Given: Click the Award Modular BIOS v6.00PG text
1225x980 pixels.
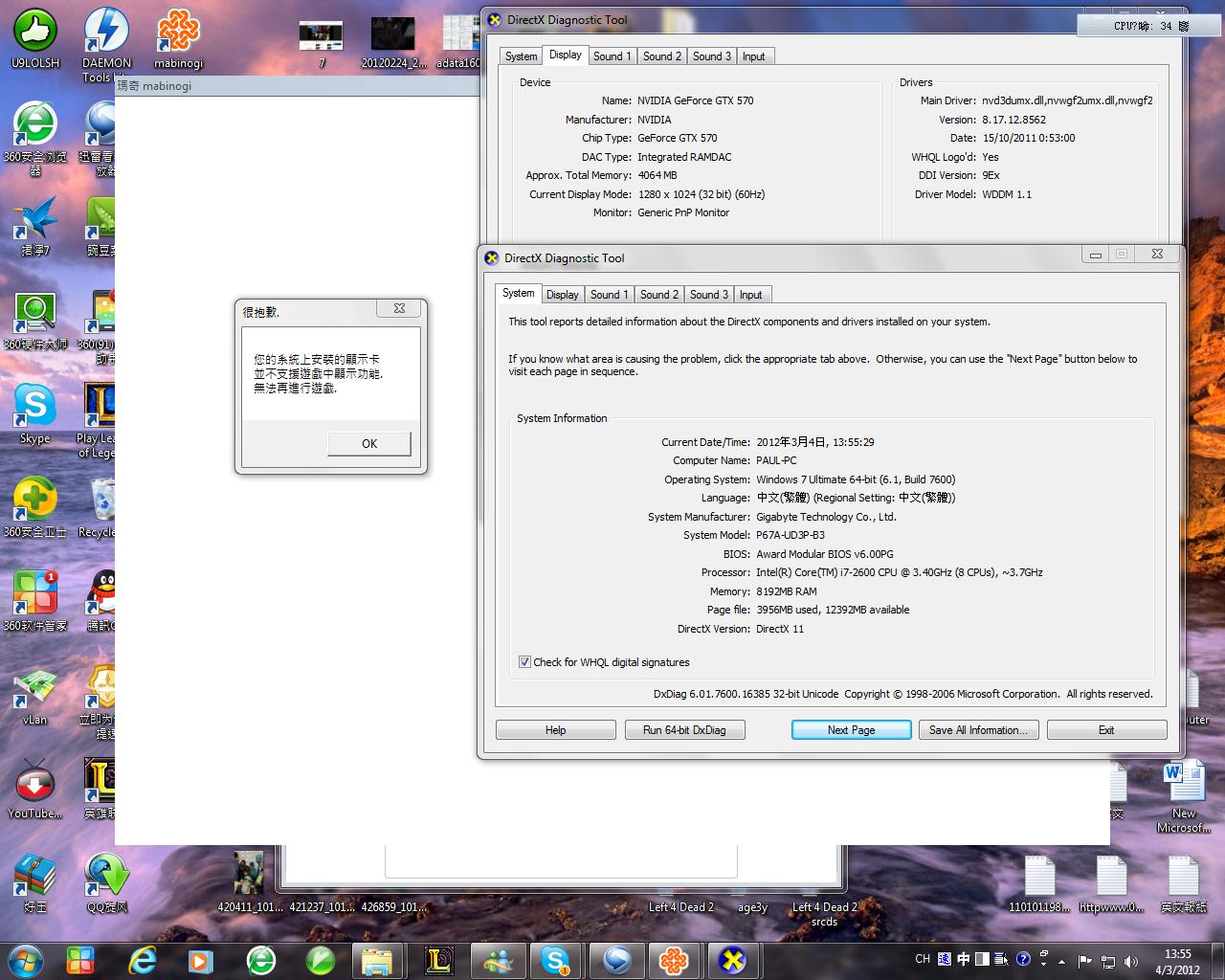Looking at the screenshot, I should tap(825, 554).
